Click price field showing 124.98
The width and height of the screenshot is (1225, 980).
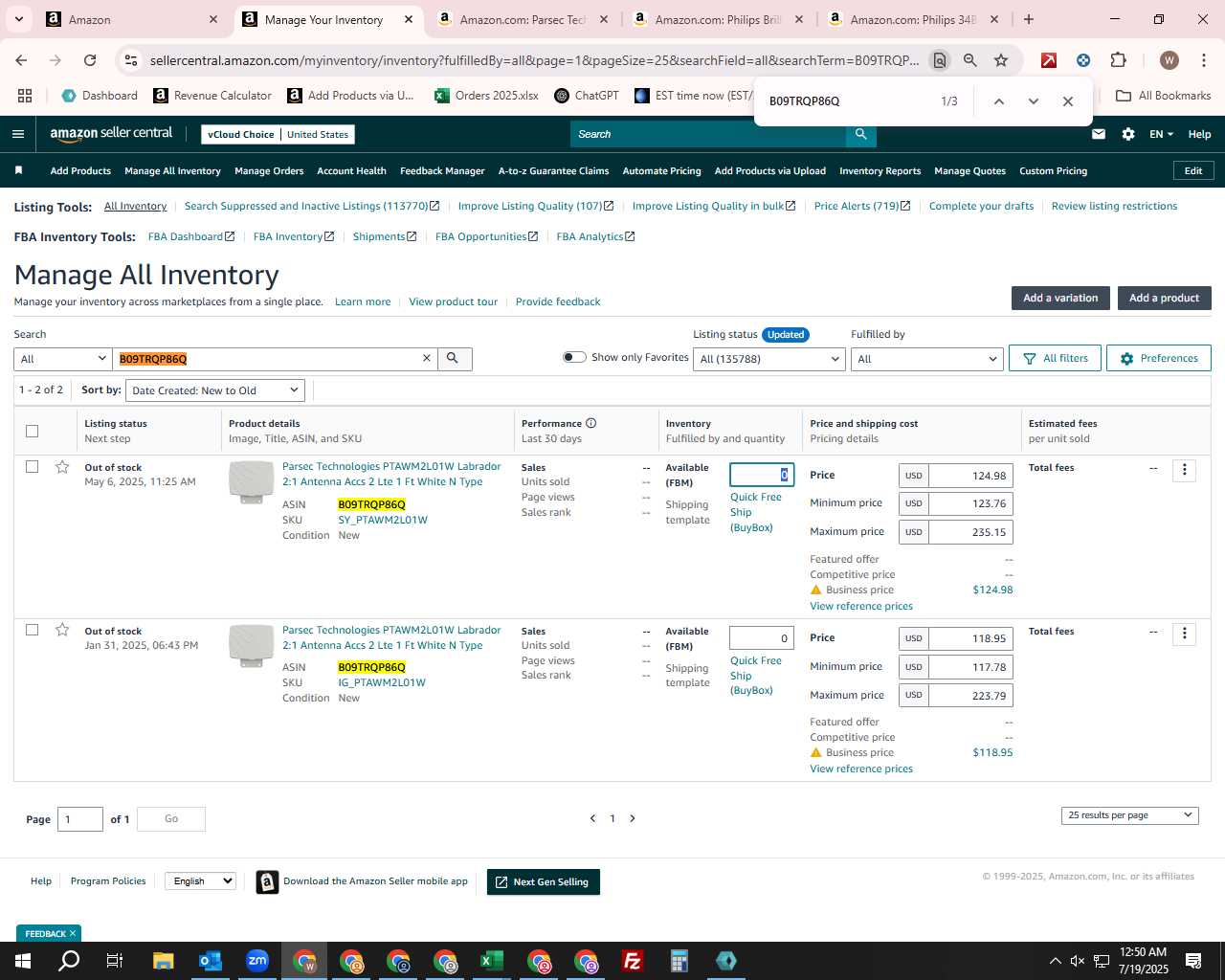point(969,476)
